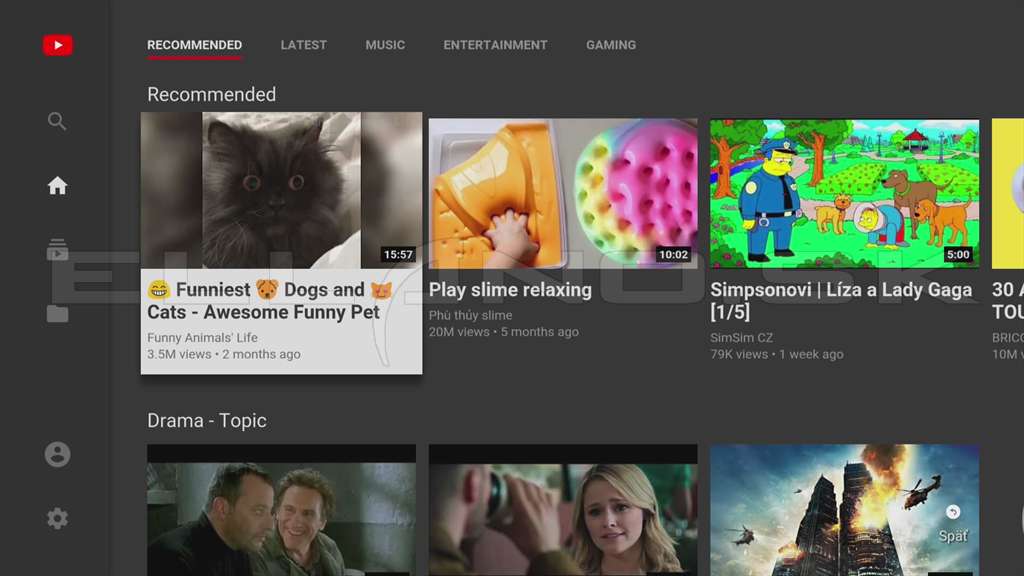
Task: Switch to the Music tab
Action: (385, 45)
